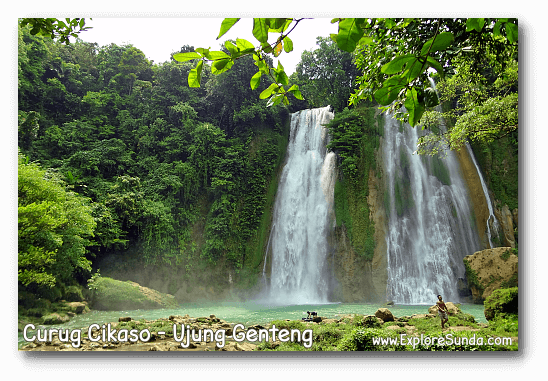548x381 pixels.
Task: Select the caption "Curug Cikaso - Ujung Genteng"
Action: 168,335
